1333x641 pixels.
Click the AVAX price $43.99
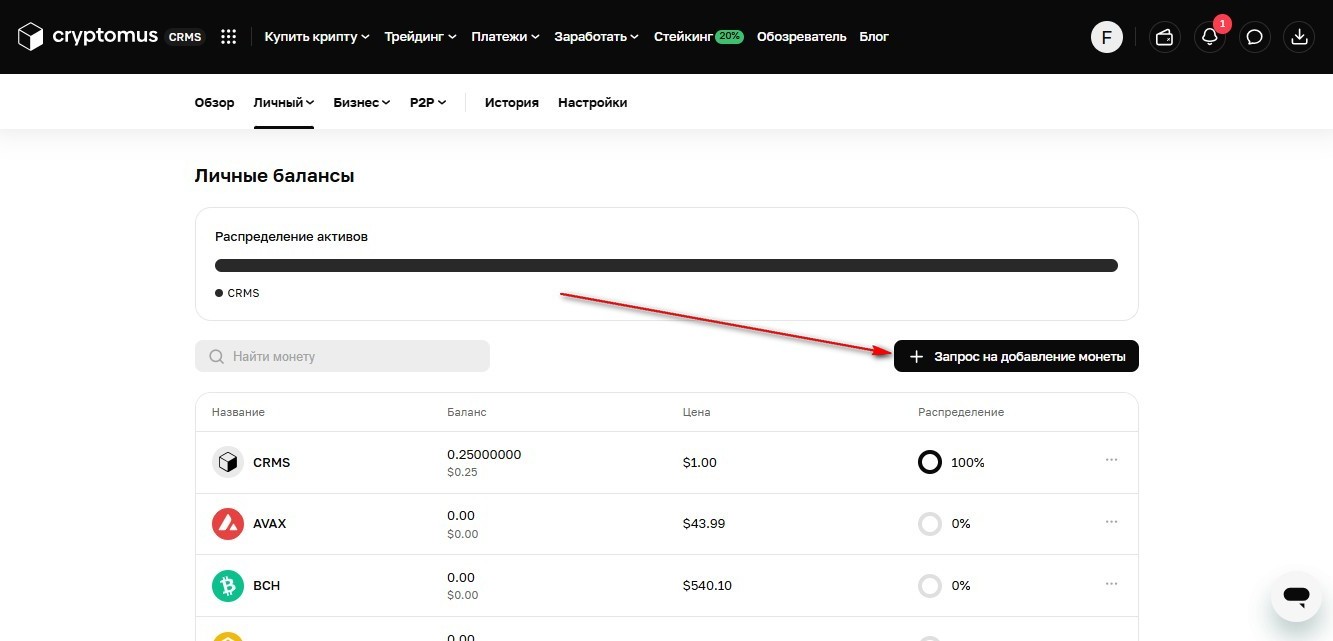(x=704, y=524)
